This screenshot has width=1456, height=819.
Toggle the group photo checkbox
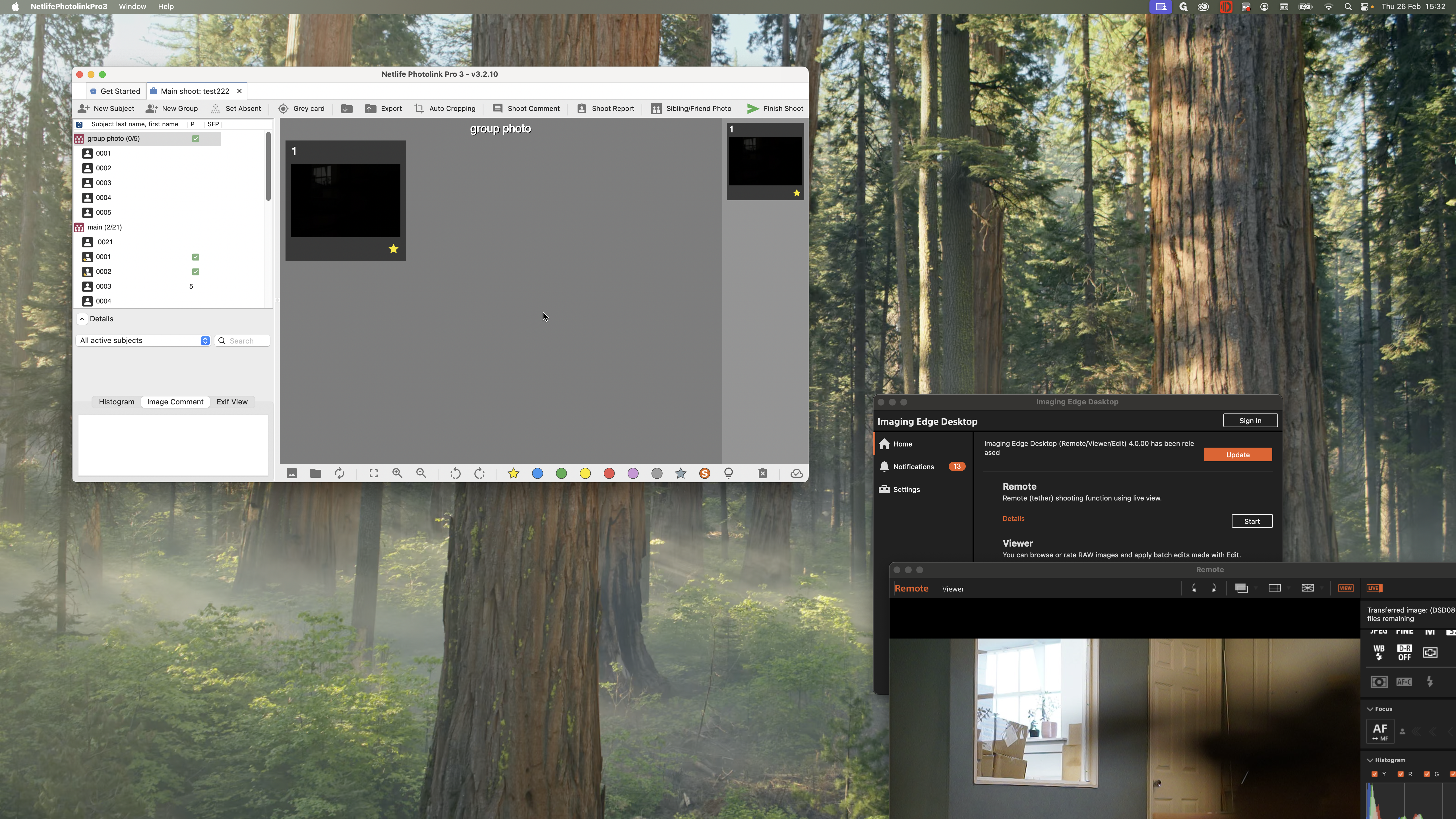coord(196,138)
